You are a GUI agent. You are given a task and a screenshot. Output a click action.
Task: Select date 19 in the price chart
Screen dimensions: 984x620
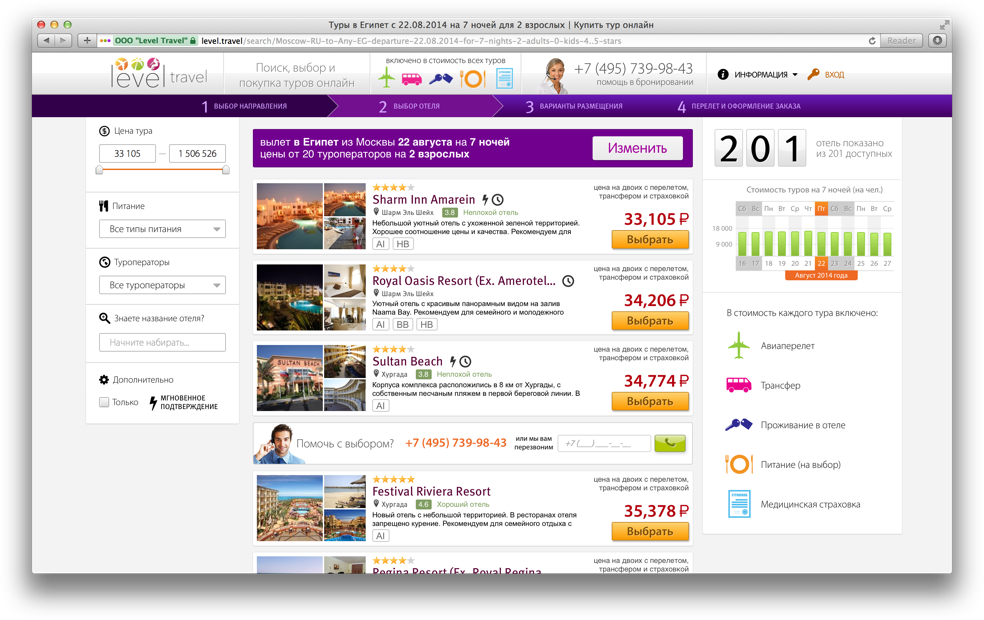click(x=782, y=264)
